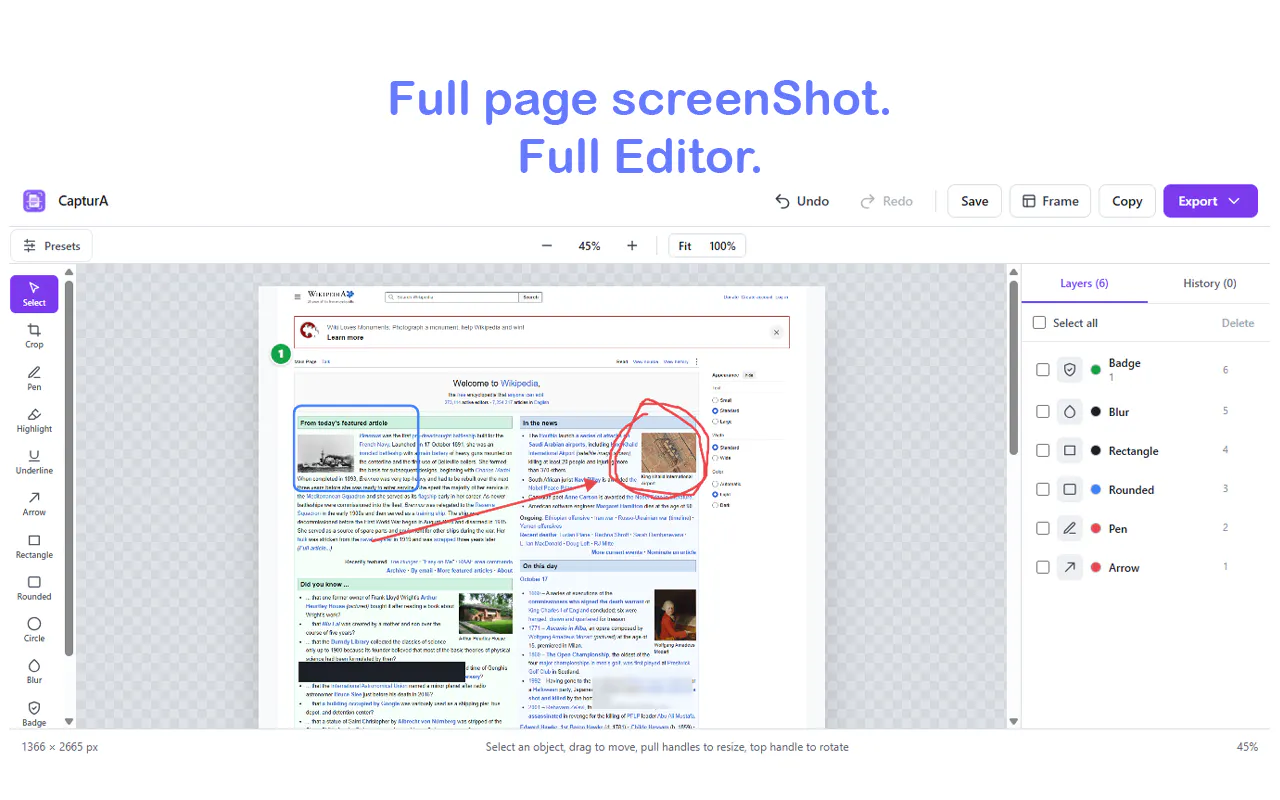Click the 45% zoom level value
This screenshot has height=800, width=1280.
(589, 246)
